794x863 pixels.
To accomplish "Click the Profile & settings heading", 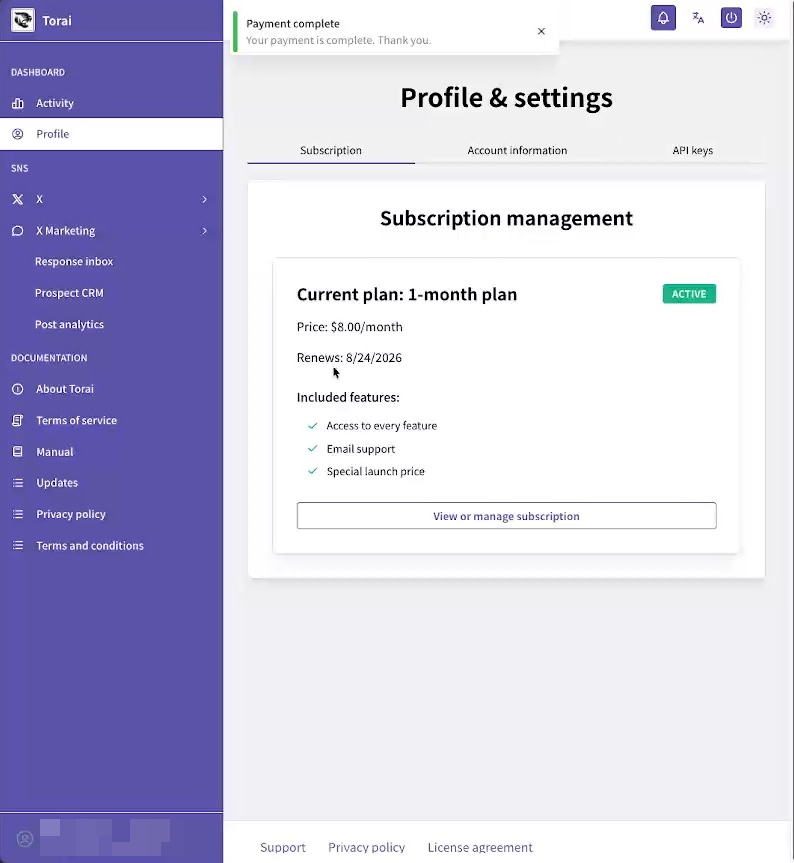I will click(x=506, y=98).
